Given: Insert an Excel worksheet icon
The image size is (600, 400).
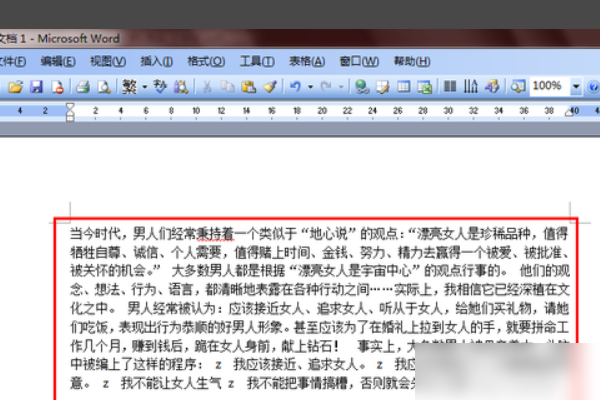Looking at the screenshot, I should 424,87.
